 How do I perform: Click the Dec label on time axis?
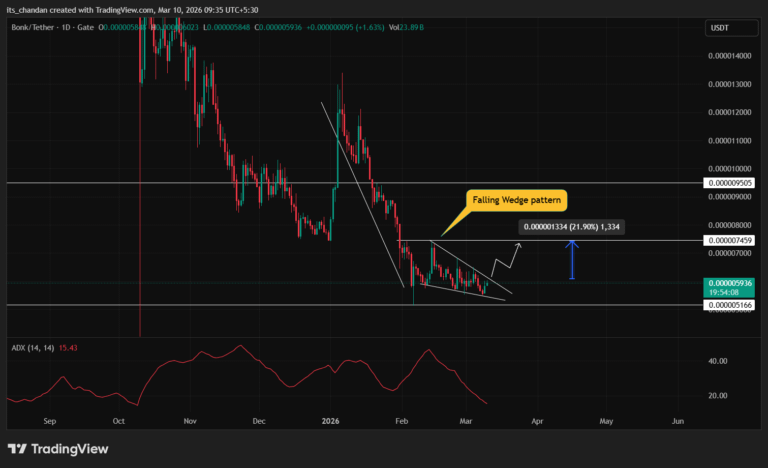pyautogui.click(x=259, y=421)
